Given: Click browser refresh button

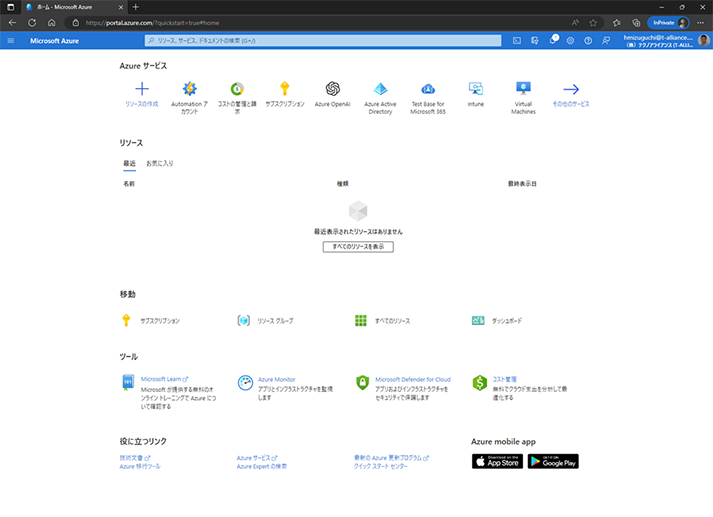Looking at the screenshot, I should coord(32,23).
